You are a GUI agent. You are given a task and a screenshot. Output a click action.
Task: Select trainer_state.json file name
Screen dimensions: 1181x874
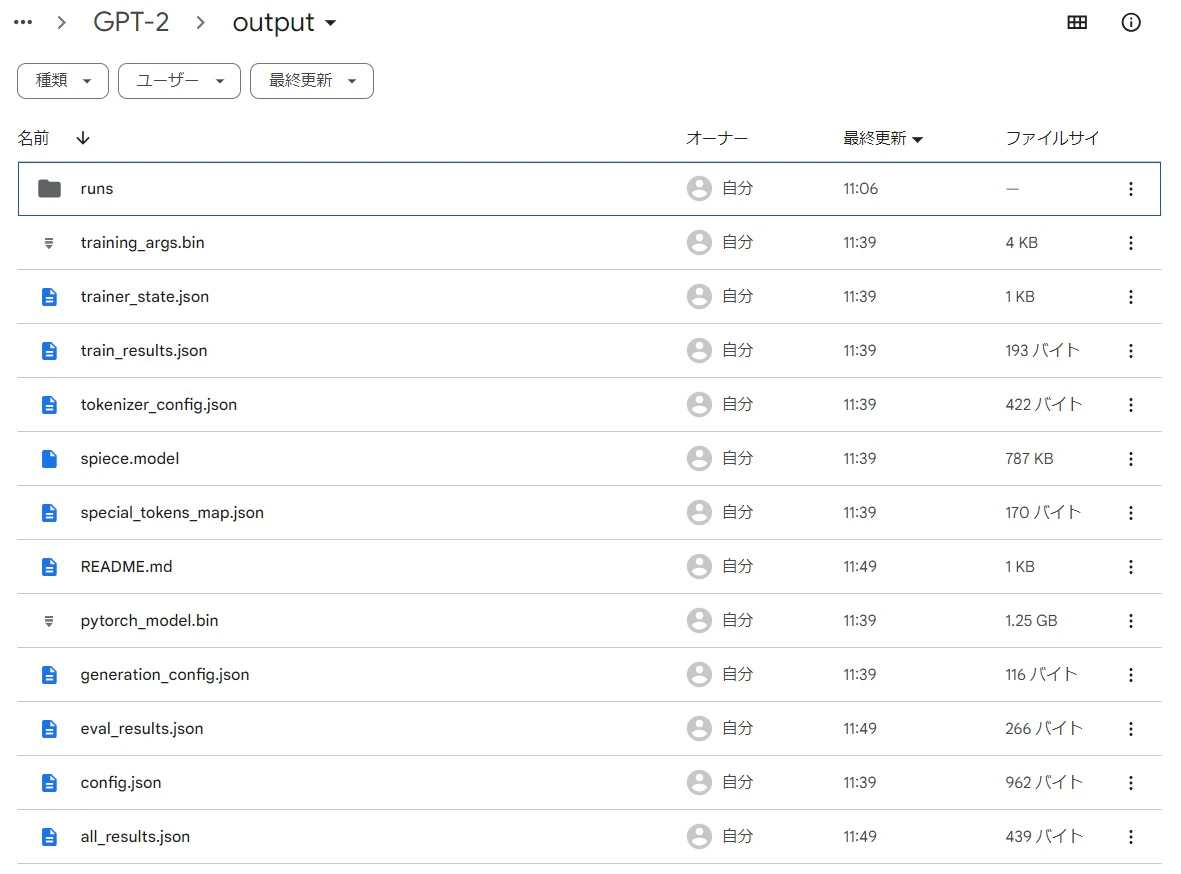[145, 297]
